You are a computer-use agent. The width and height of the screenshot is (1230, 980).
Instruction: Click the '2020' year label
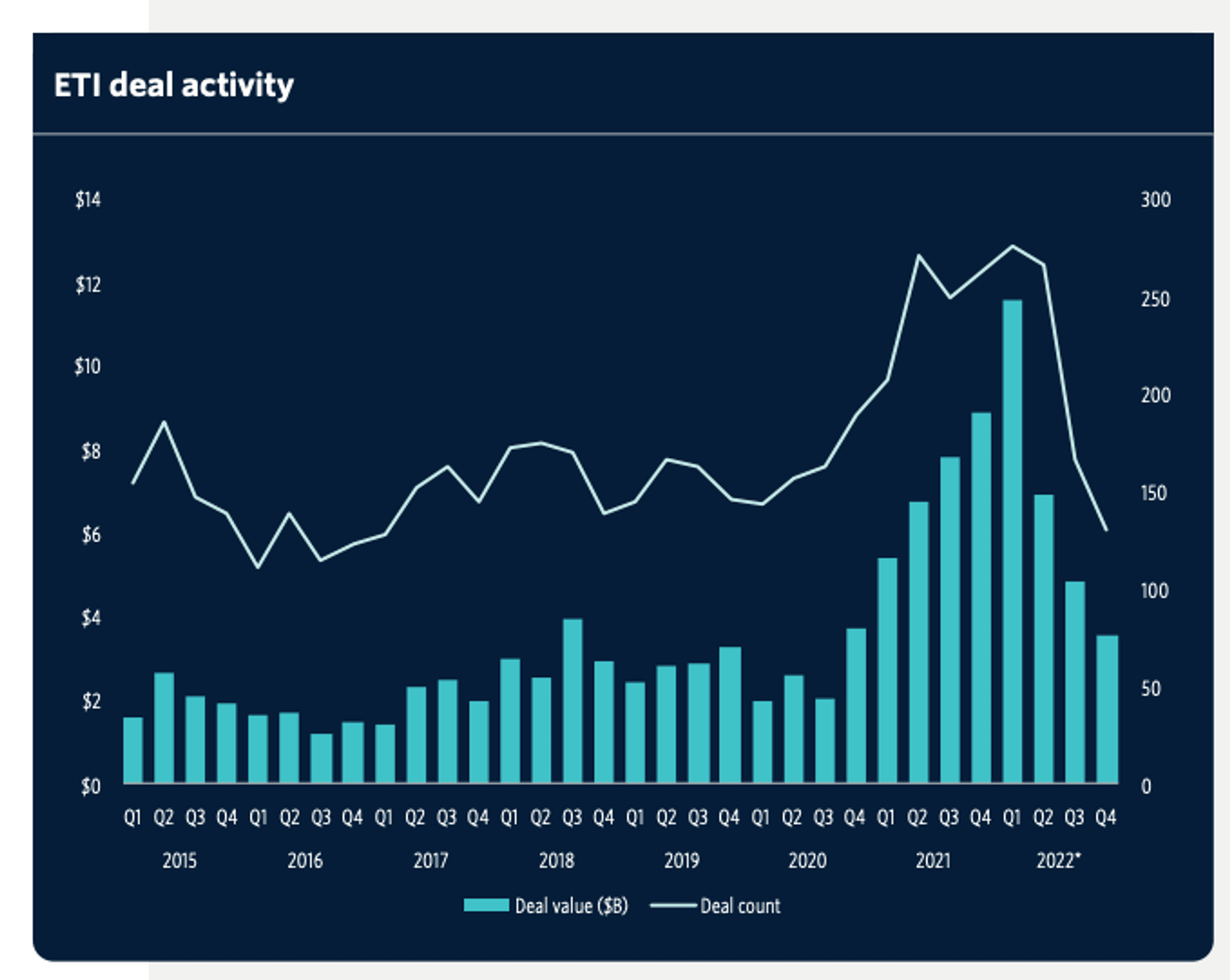pos(807,860)
